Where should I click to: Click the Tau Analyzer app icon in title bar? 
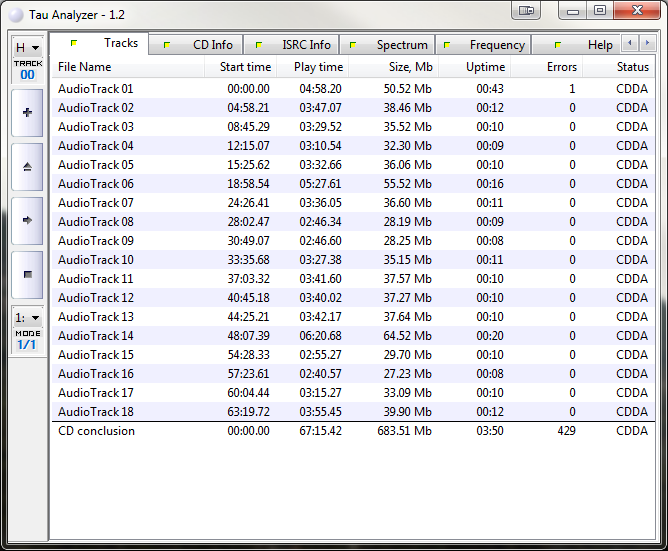14,12
